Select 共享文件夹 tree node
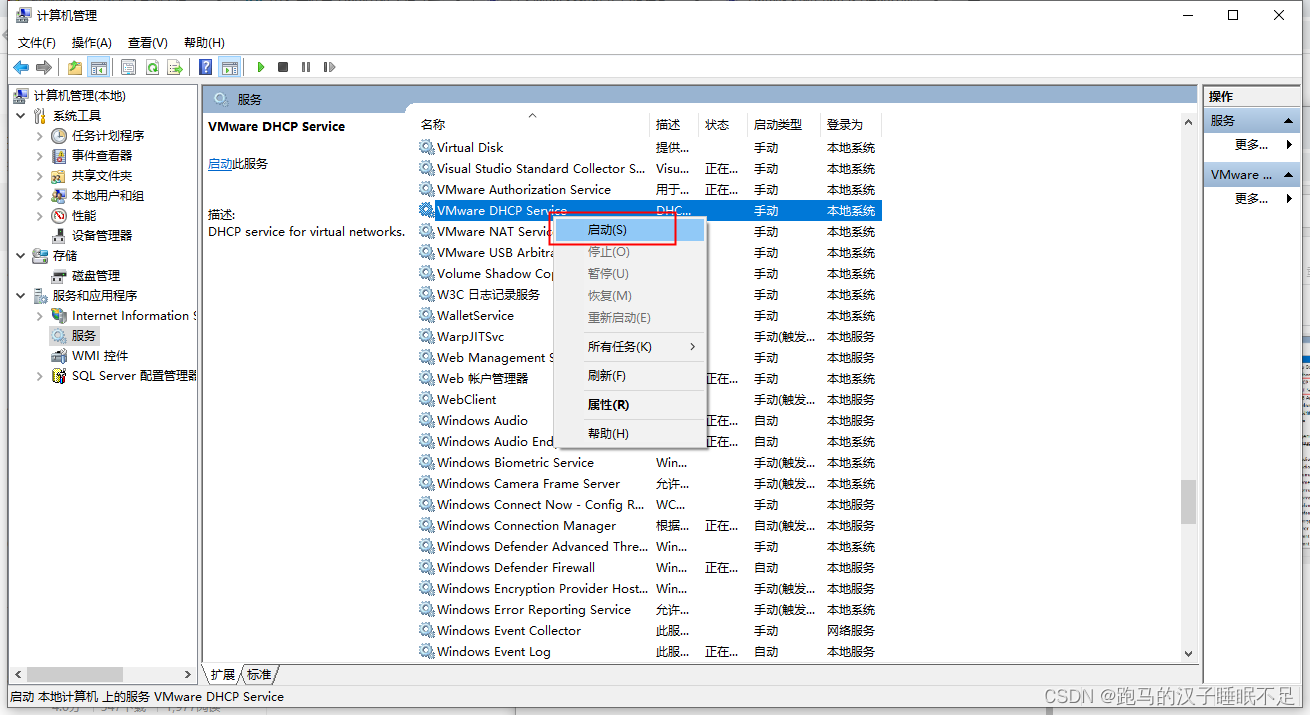The height and width of the screenshot is (715, 1310). (102, 175)
